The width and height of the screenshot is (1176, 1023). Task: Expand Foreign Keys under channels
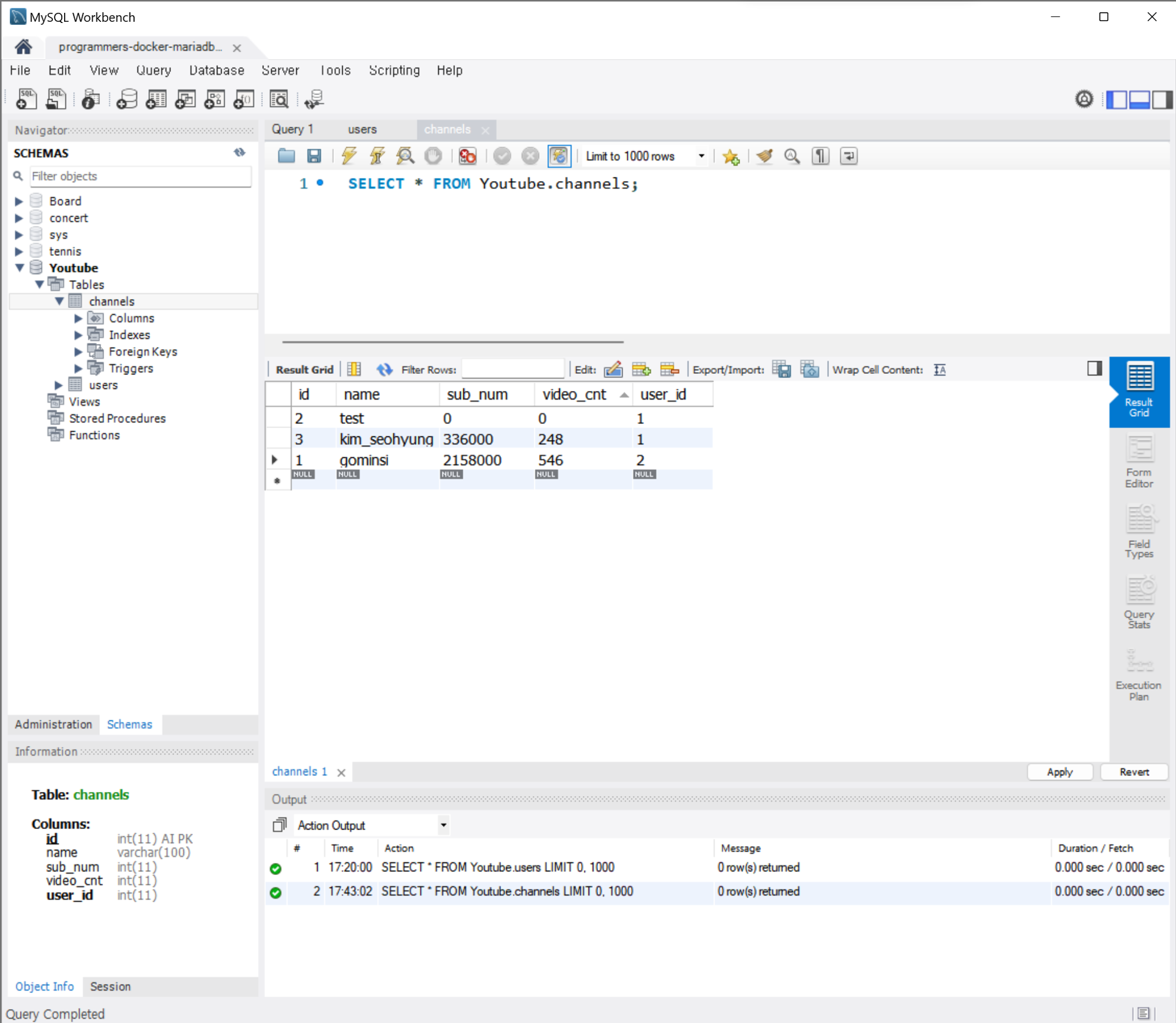(x=78, y=352)
